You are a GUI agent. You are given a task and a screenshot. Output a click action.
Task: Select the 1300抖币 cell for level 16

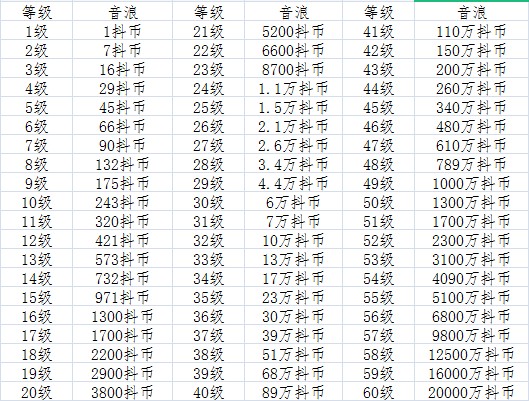pyautogui.click(x=122, y=316)
